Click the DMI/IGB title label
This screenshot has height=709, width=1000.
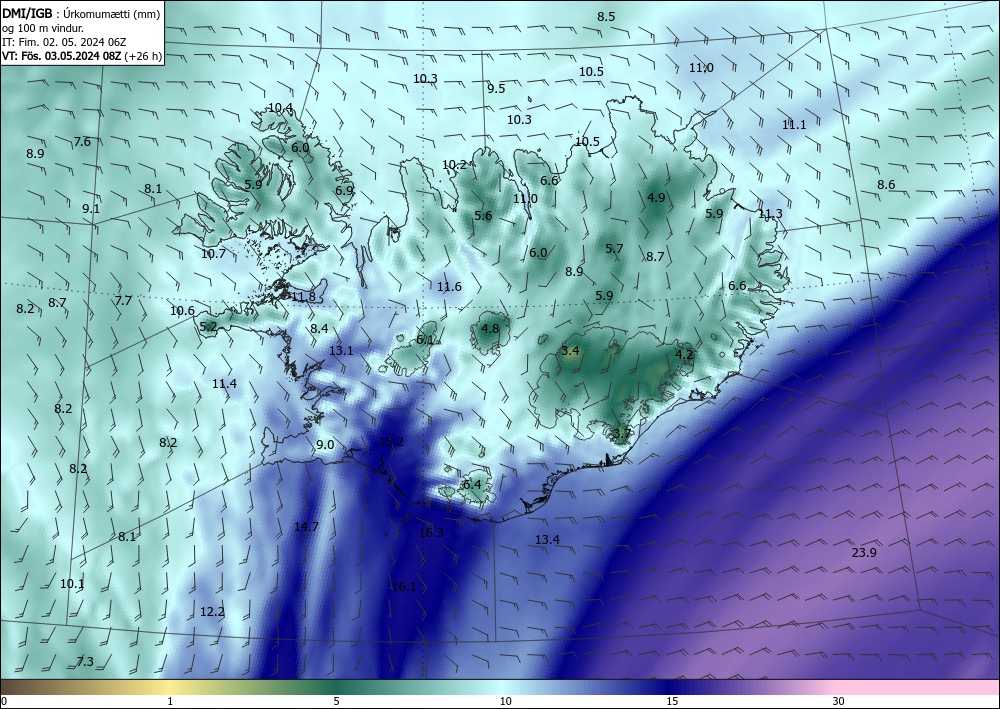pyautogui.click(x=27, y=13)
